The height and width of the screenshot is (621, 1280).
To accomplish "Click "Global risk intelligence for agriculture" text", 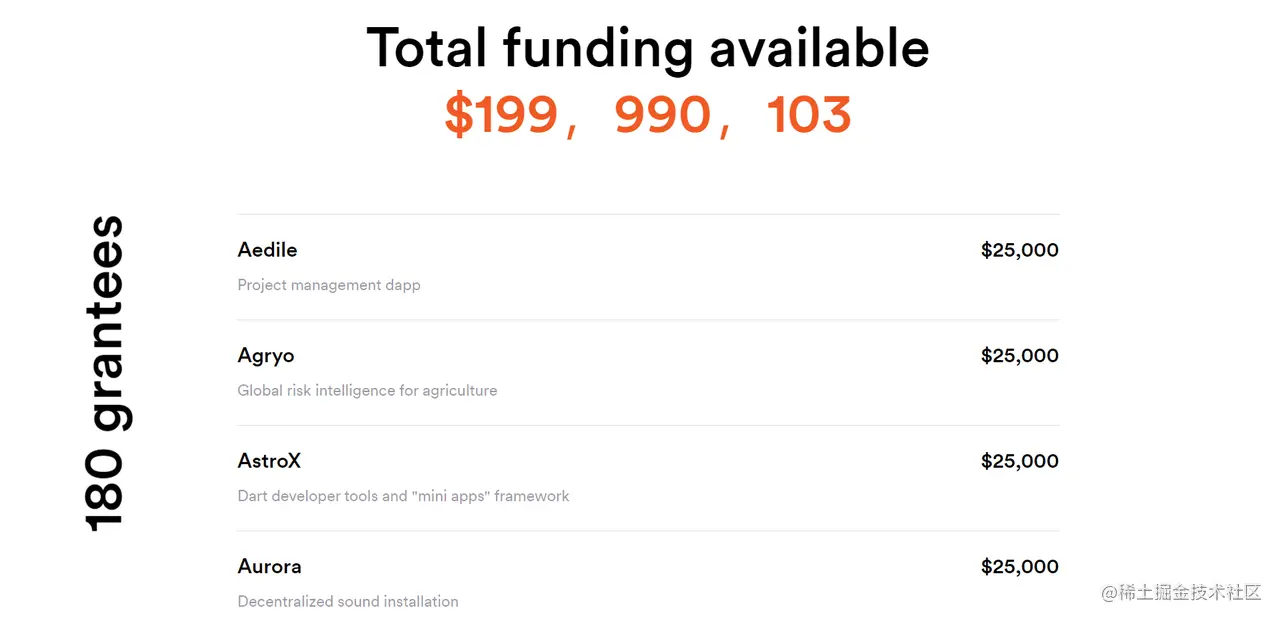I will (x=367, y=391).
